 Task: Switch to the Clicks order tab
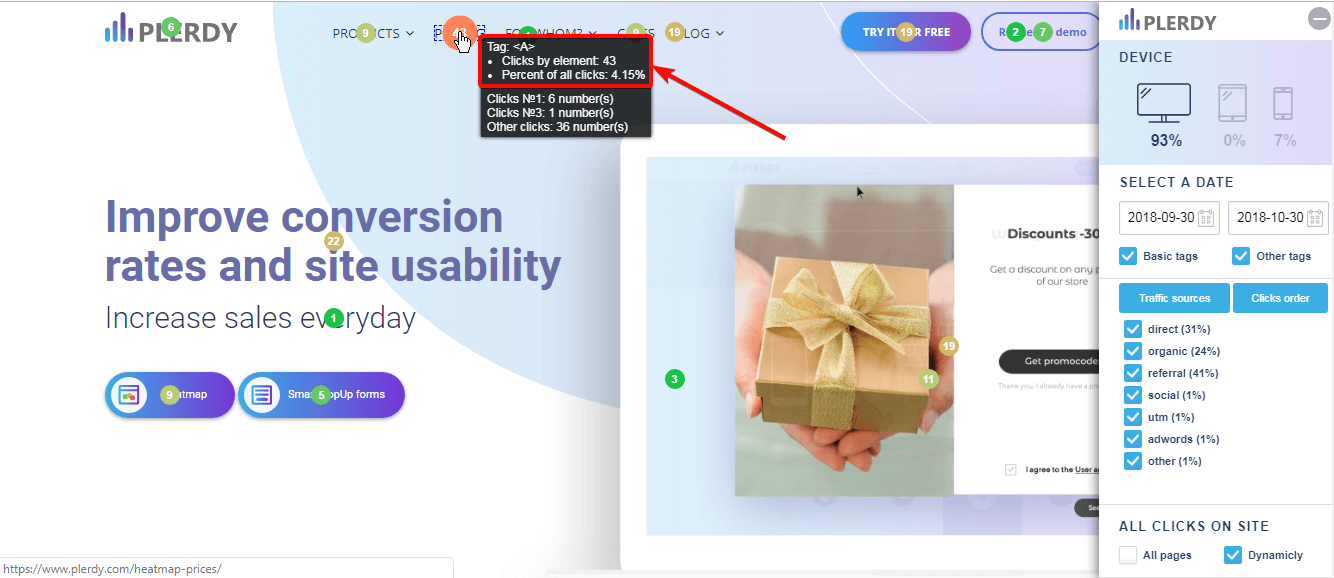(1280, 298)
